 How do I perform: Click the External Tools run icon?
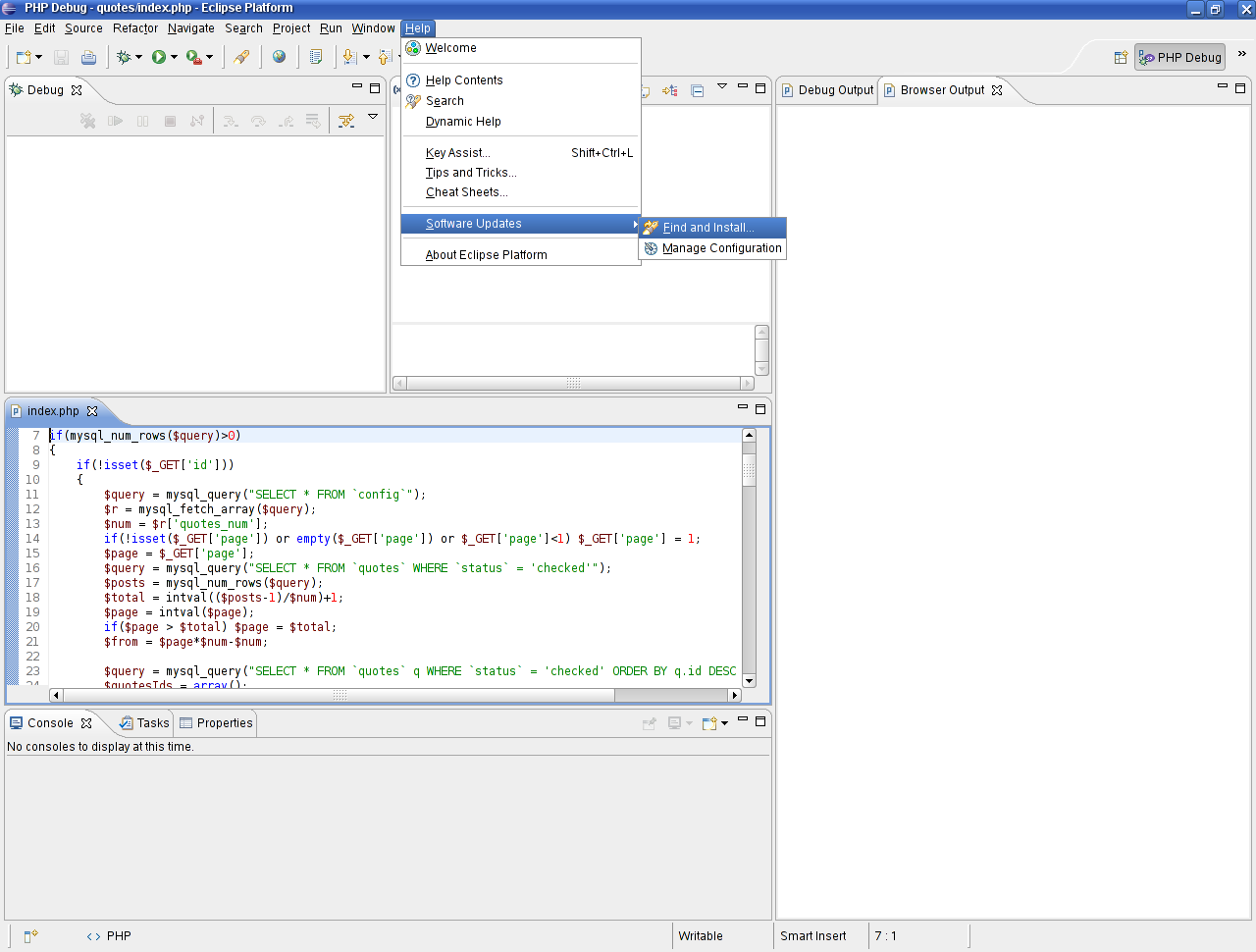click(x=194, y=57)
